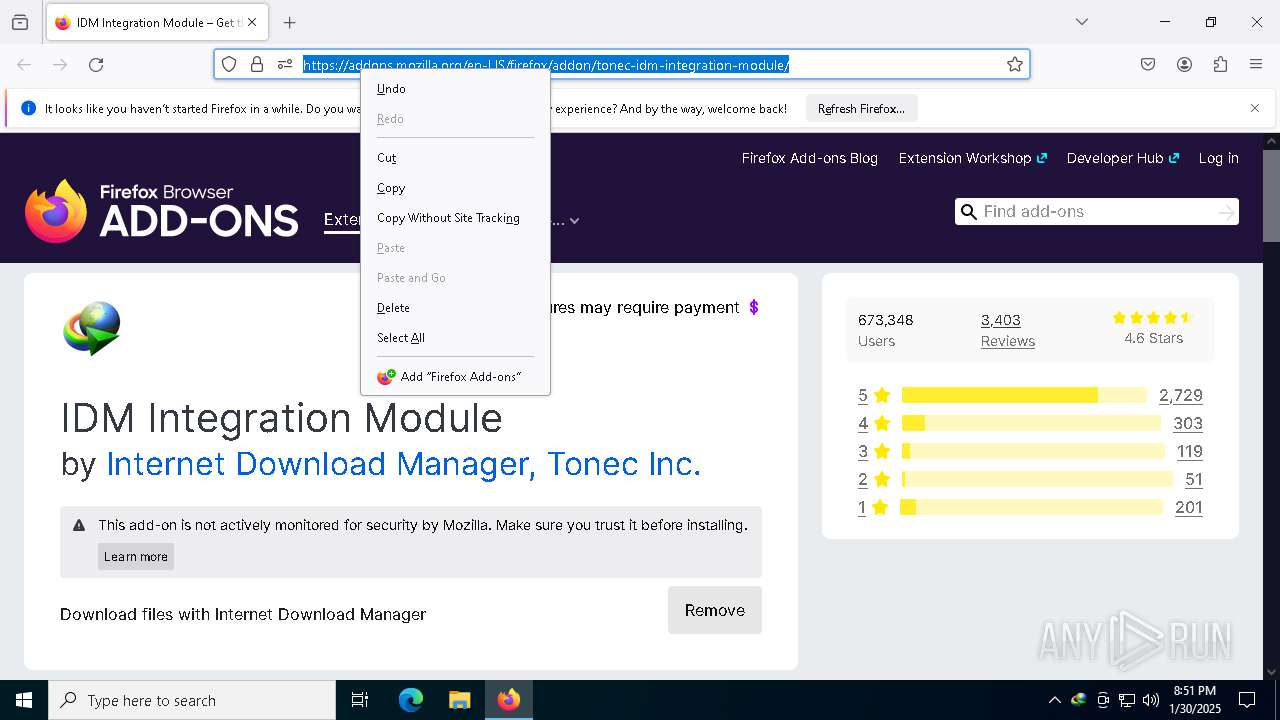Open File Explorer from taskbar

coord(459,700)
